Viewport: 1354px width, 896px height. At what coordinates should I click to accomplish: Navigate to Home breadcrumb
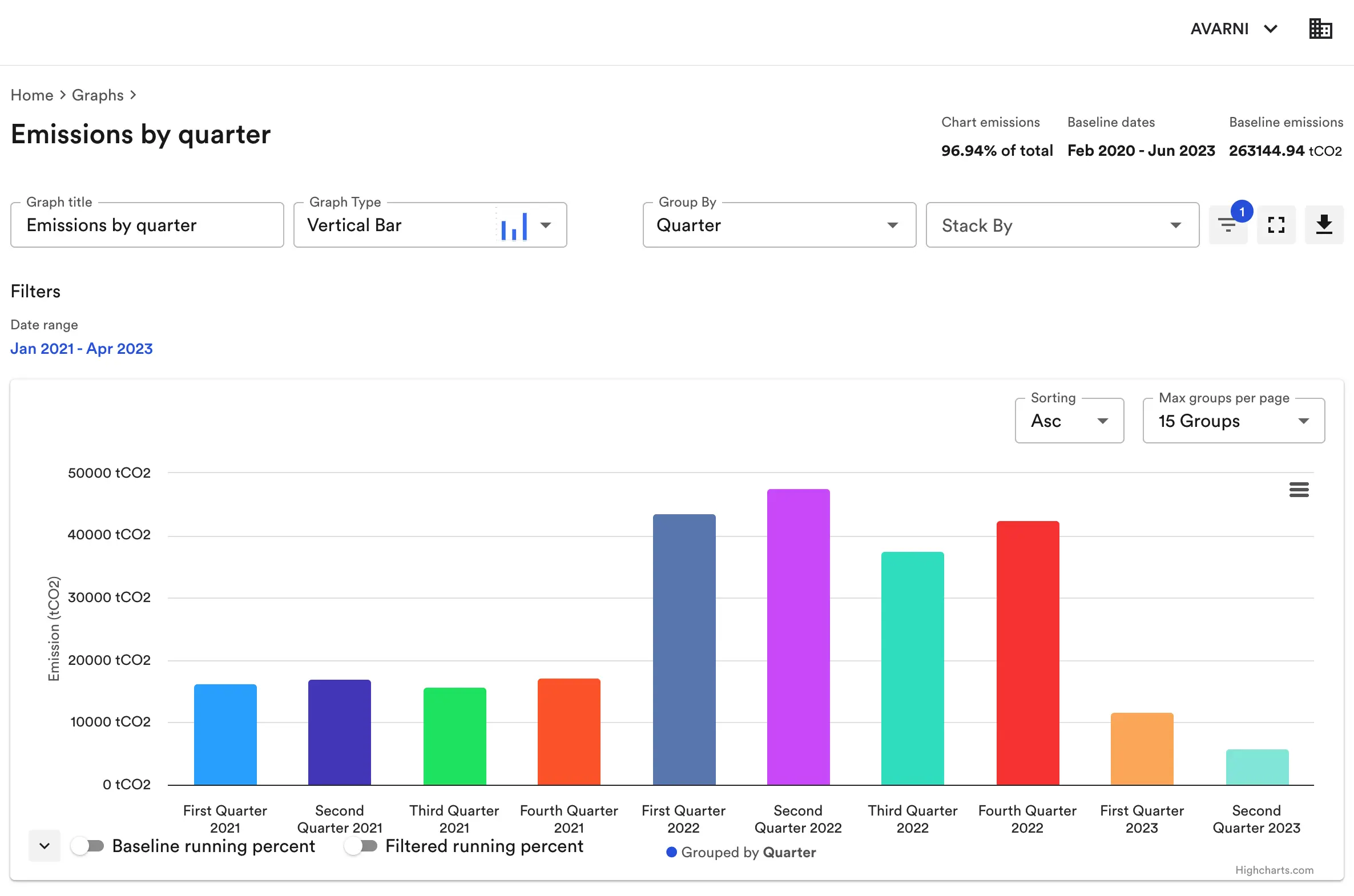tap(31, 95)
